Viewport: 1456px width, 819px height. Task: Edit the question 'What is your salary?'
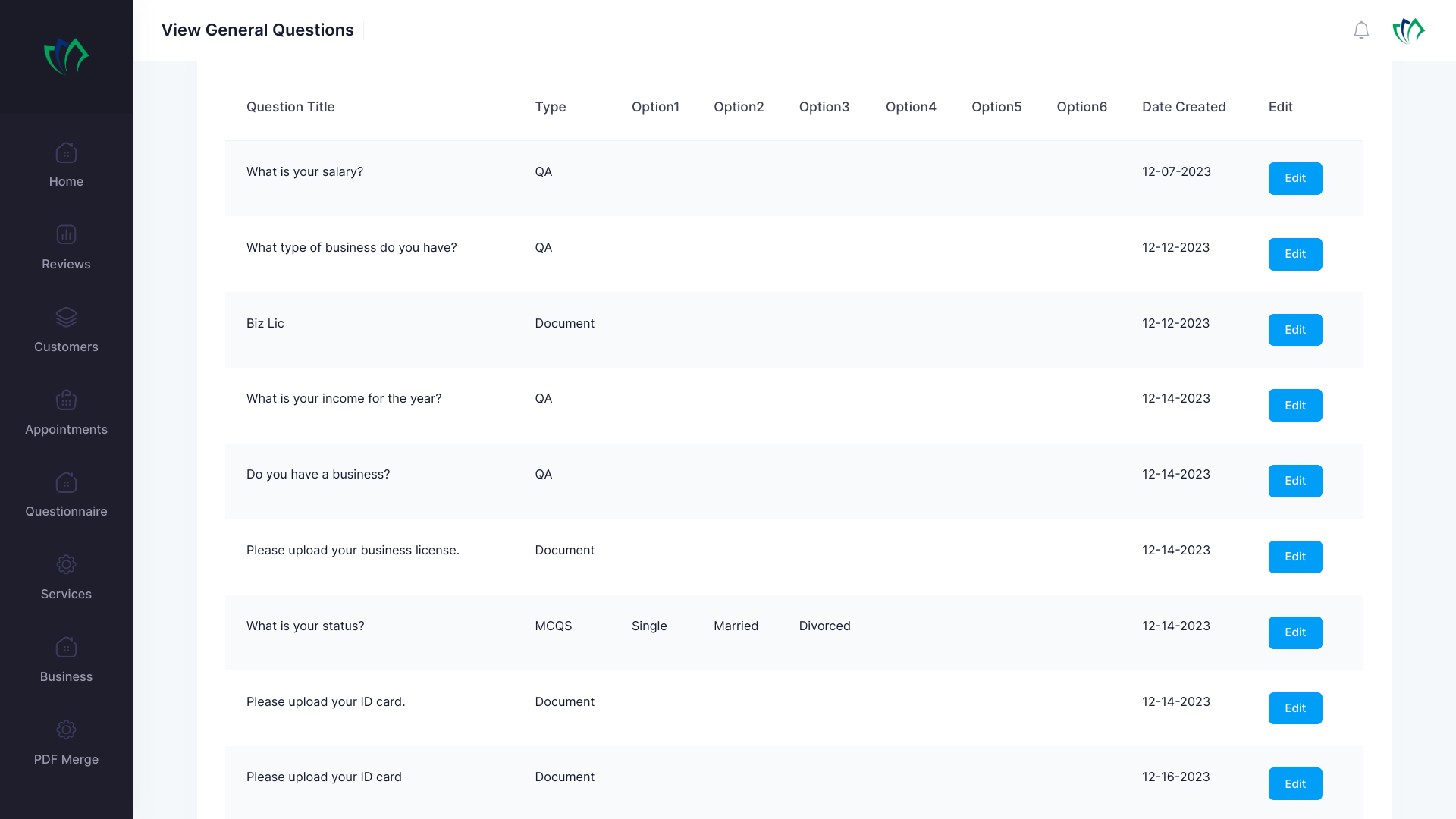[1294, 178]
